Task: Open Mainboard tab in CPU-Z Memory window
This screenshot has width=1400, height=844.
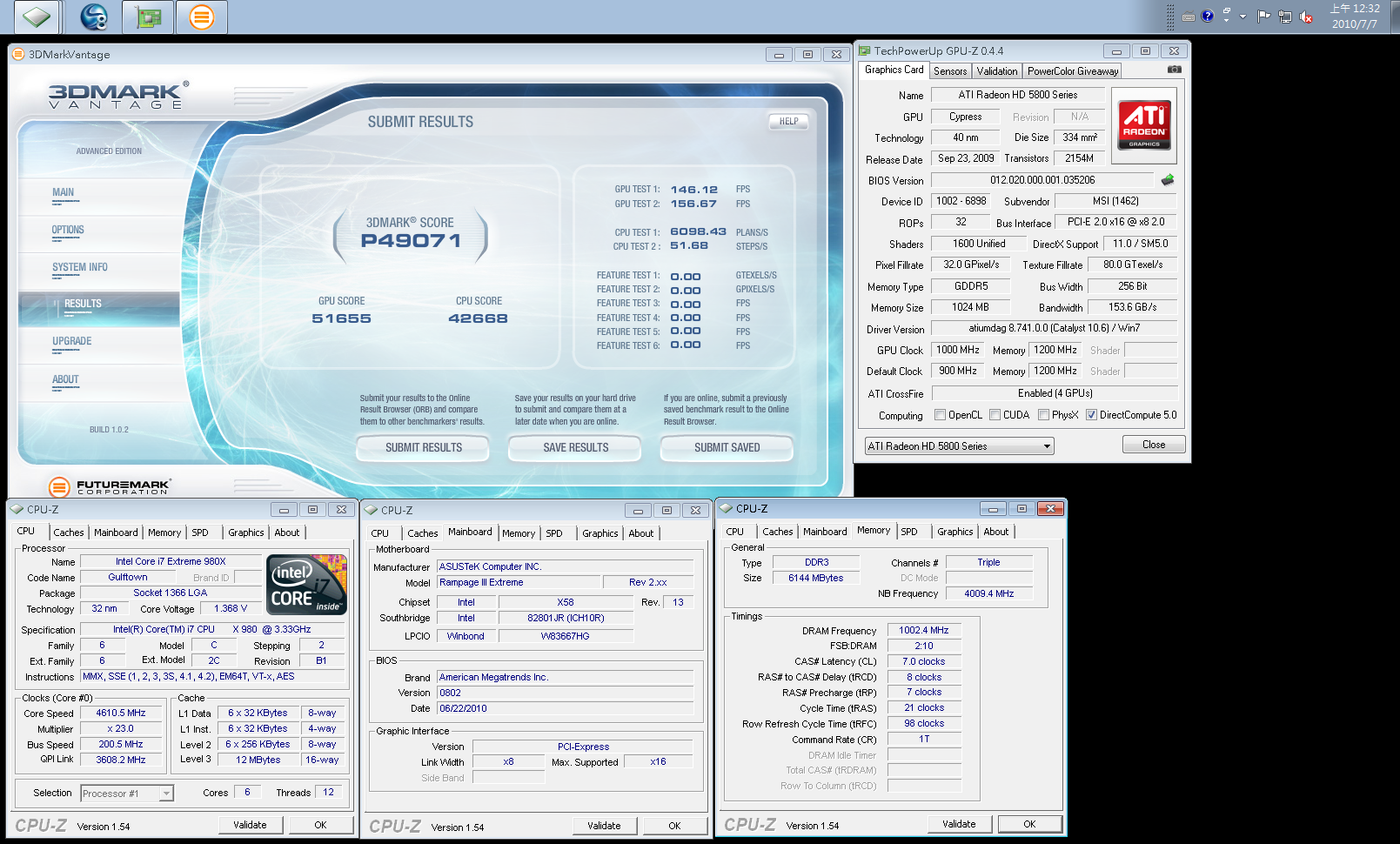Action: 825,532
